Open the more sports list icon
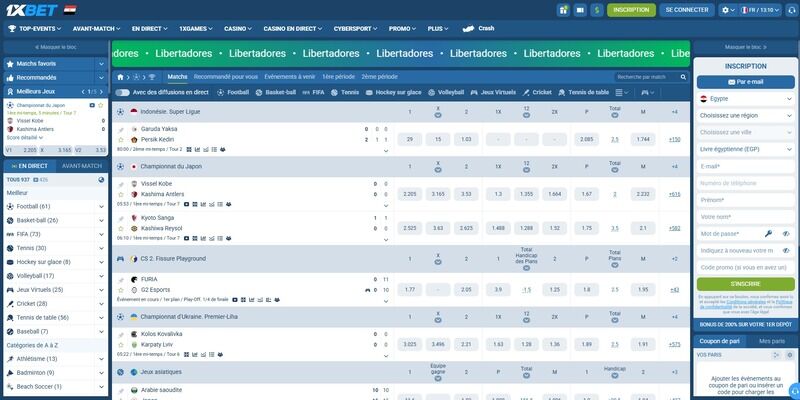Viewport: 800px width, 400px height. click(621, 92)
